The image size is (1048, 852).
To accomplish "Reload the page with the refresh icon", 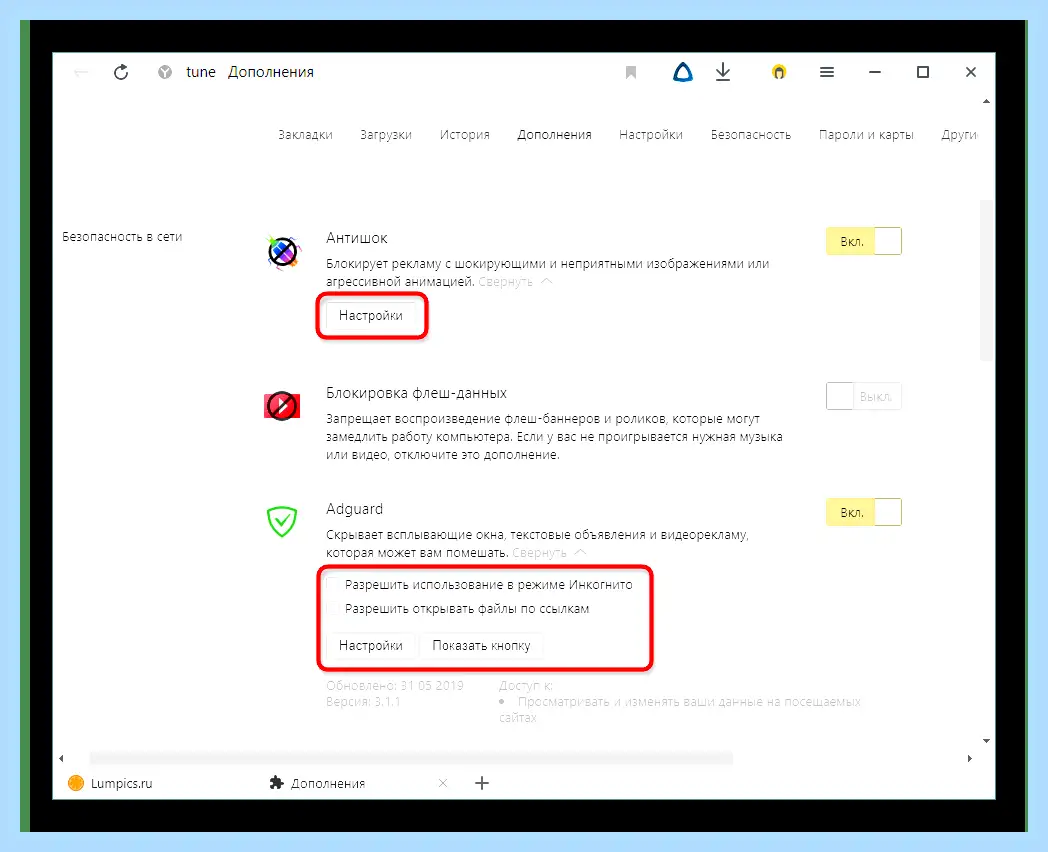I will tap(121, 72).
